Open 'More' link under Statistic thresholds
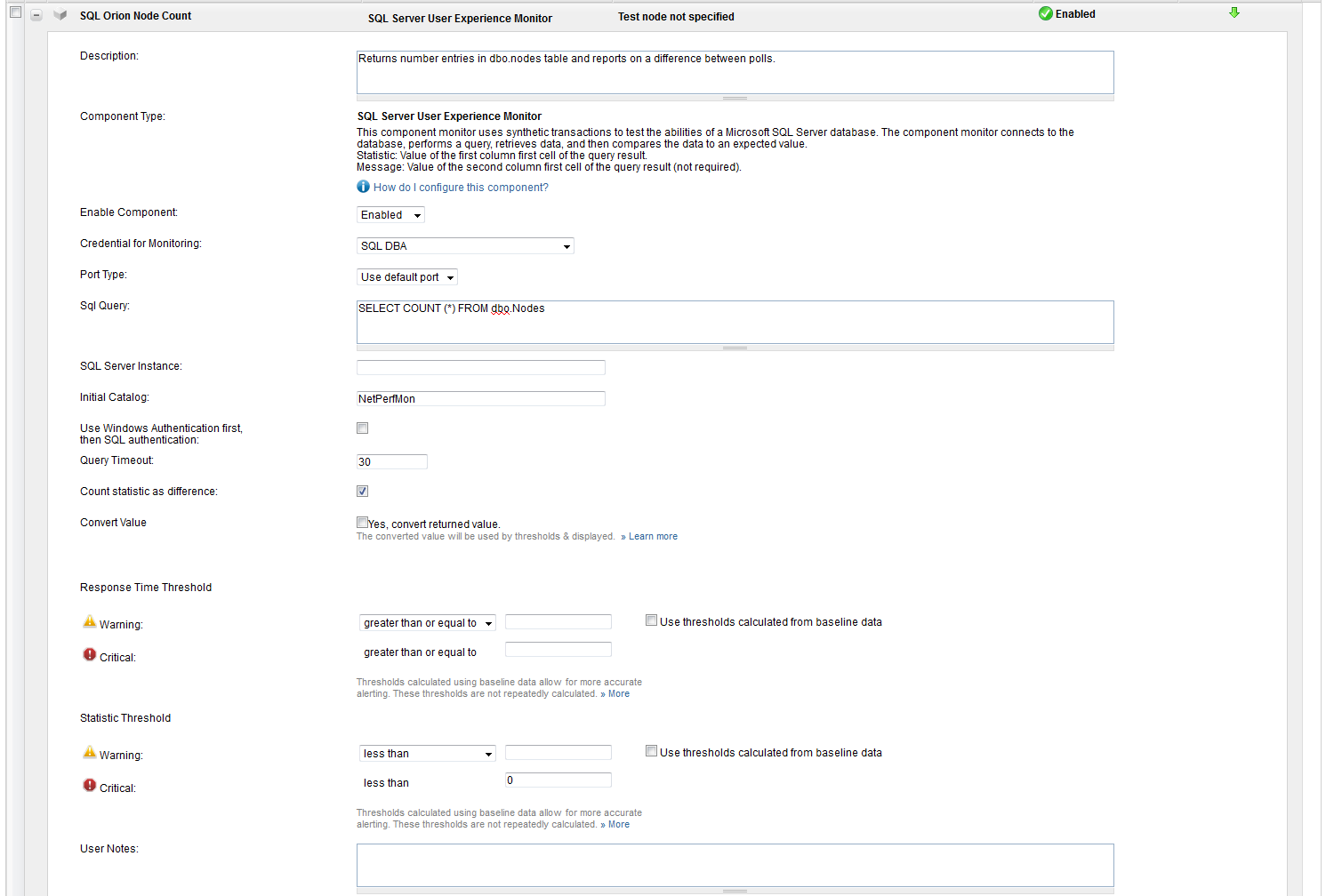This screenshot has width=1334, height=896. (x=619, y=825)
